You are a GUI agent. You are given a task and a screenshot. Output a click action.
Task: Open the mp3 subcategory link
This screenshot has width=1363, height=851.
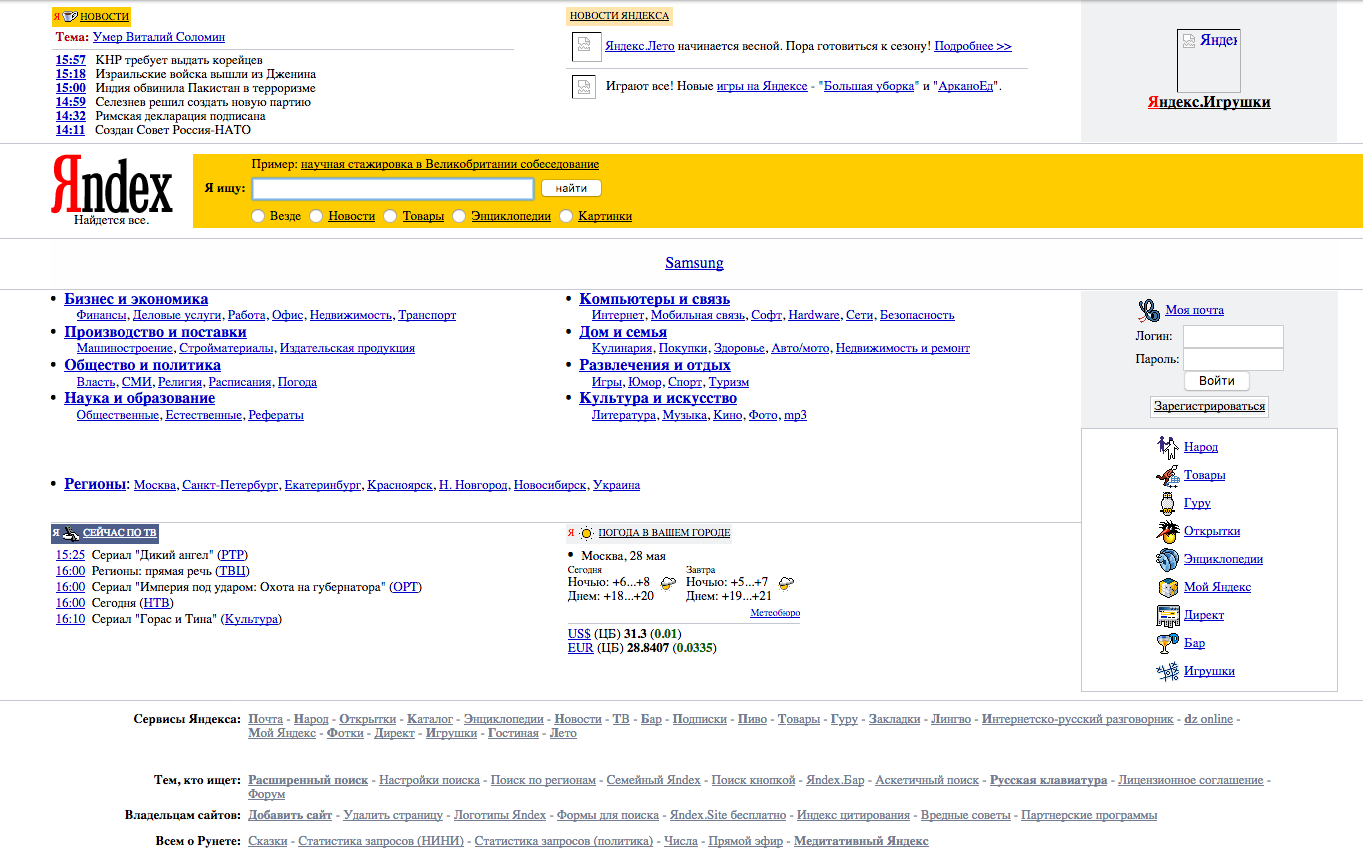[x=795, y=415]
